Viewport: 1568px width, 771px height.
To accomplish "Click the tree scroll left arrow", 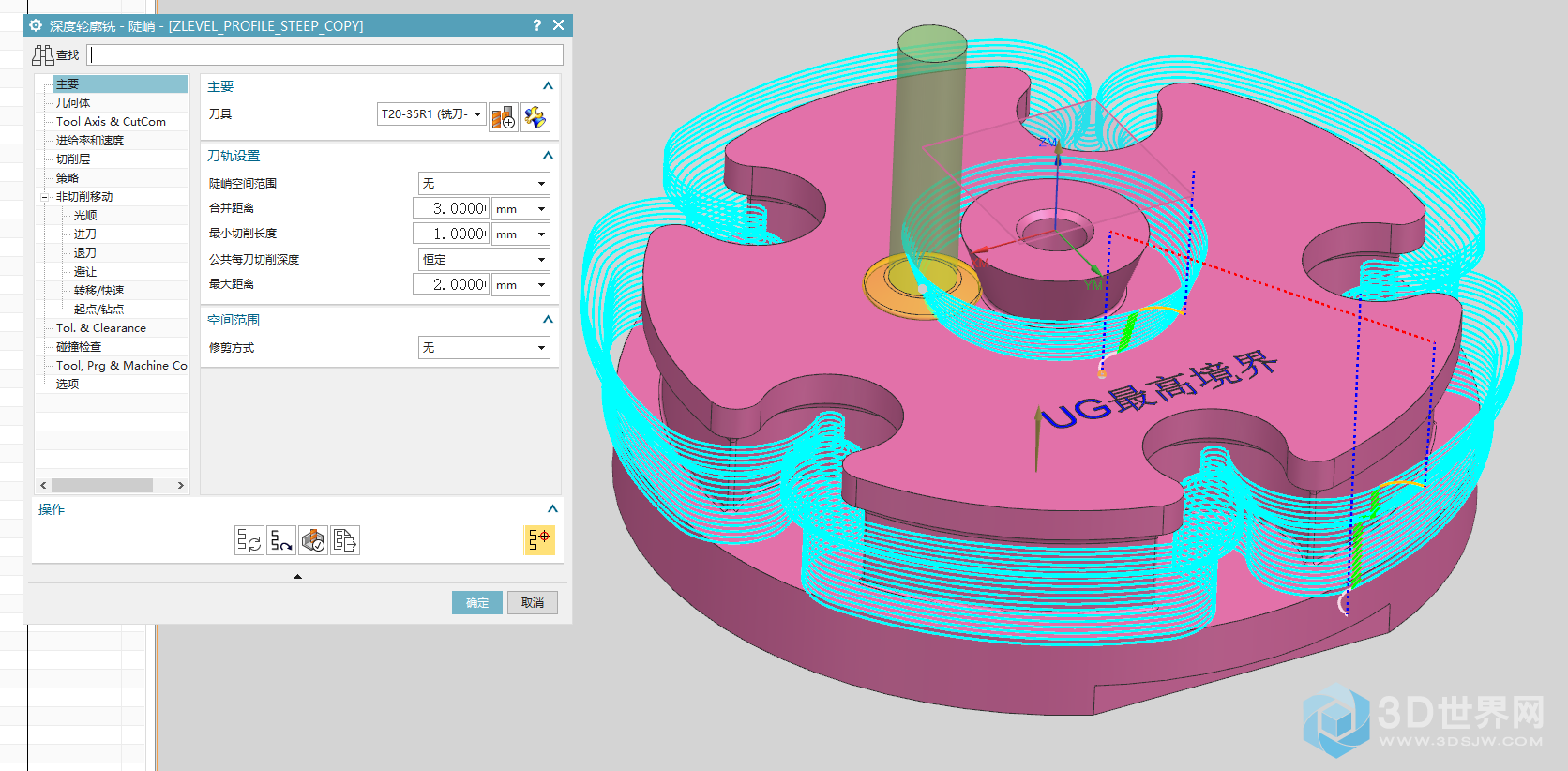I will [x=43, y=486].
